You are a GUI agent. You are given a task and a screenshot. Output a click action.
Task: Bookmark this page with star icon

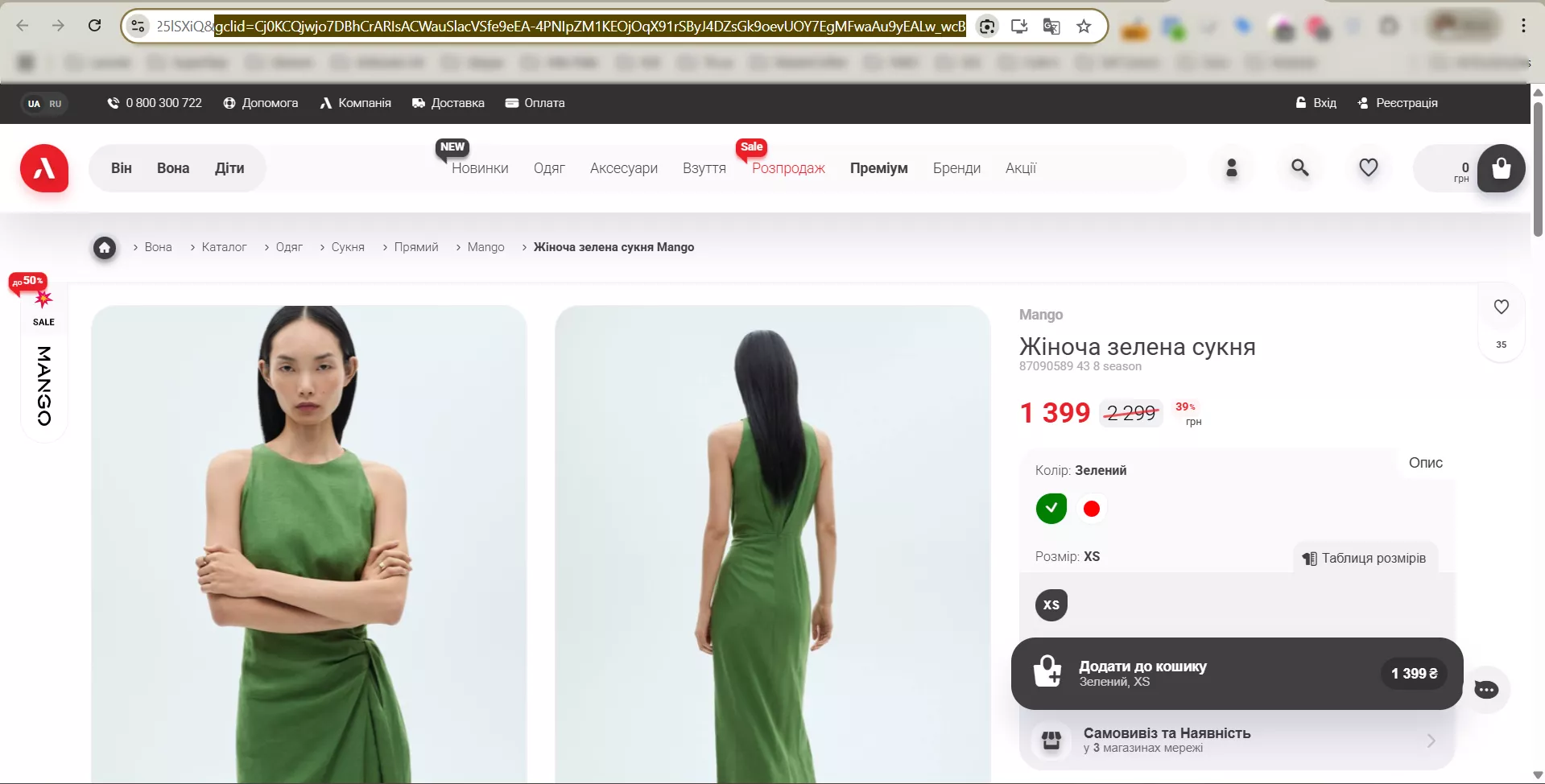tap(1084, 27)
